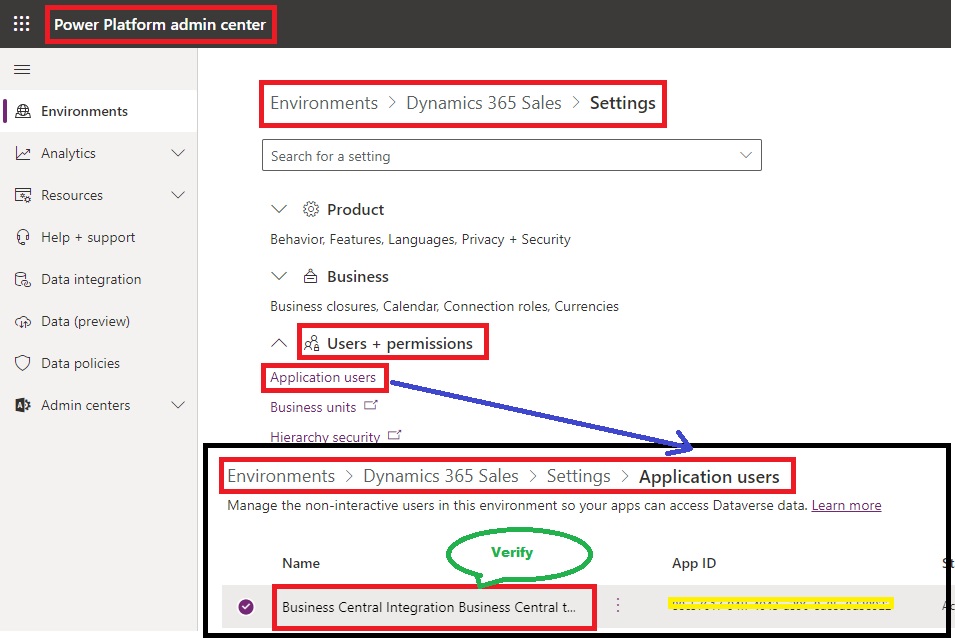The image size is (955, 638).
Task: Collapse the hamburger navigation menu
Action: click(22, 70)
